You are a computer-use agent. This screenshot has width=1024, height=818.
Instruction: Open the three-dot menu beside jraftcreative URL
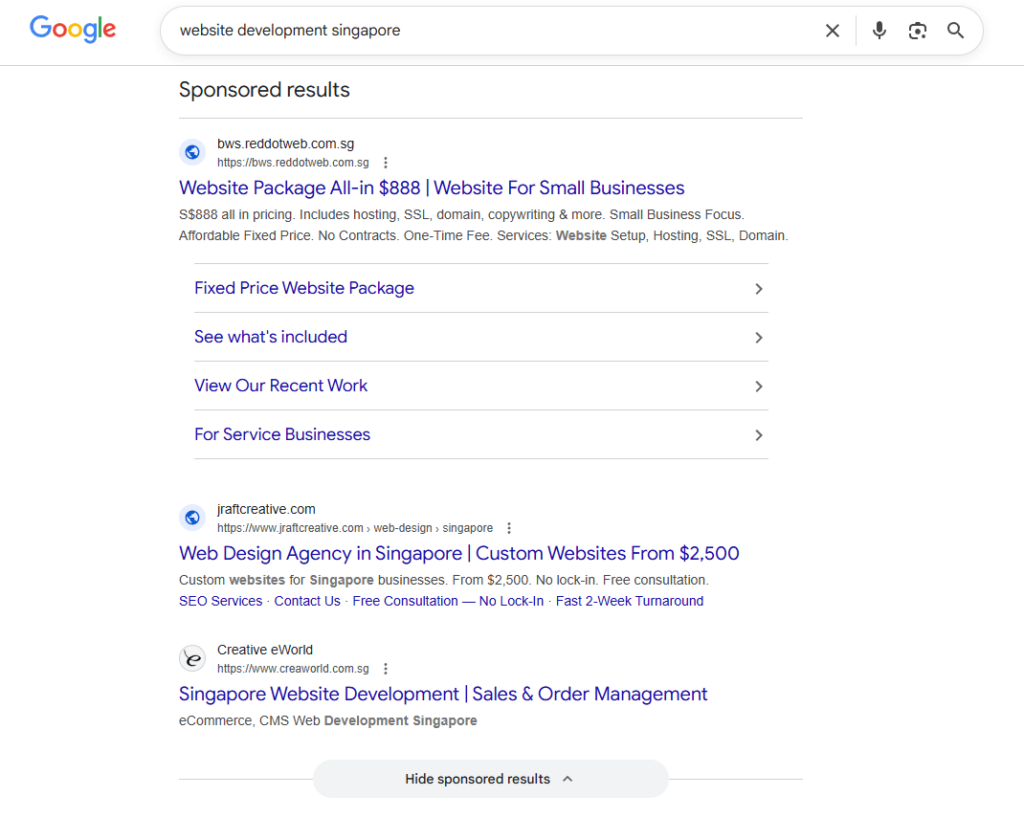click(x=509, y=528)
